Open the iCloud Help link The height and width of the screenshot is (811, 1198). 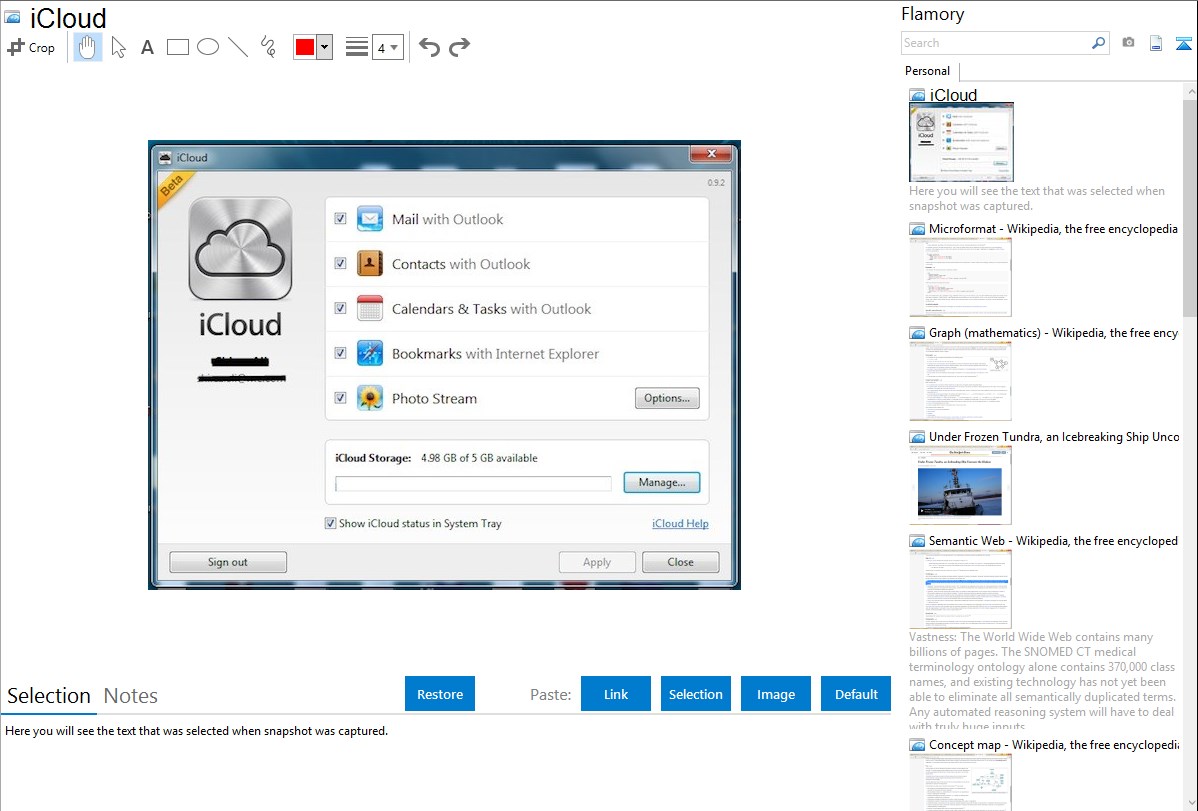coord(680,524)
